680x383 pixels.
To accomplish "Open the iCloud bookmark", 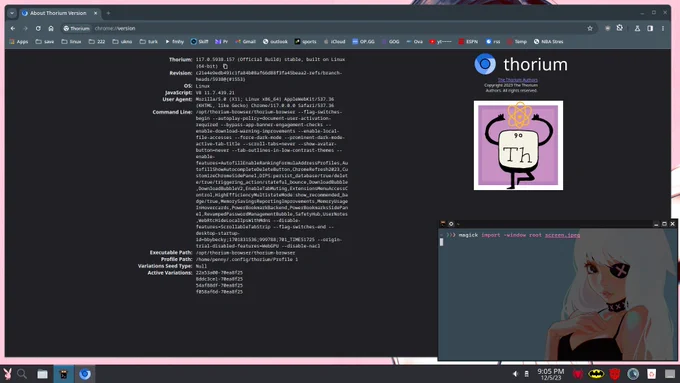I will [x=334, y=42].
